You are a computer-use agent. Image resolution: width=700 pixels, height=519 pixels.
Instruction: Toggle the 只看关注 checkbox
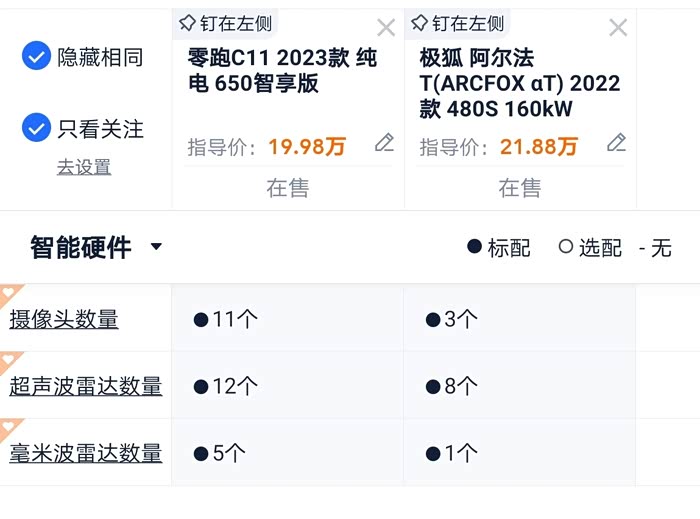click(37, 128)
